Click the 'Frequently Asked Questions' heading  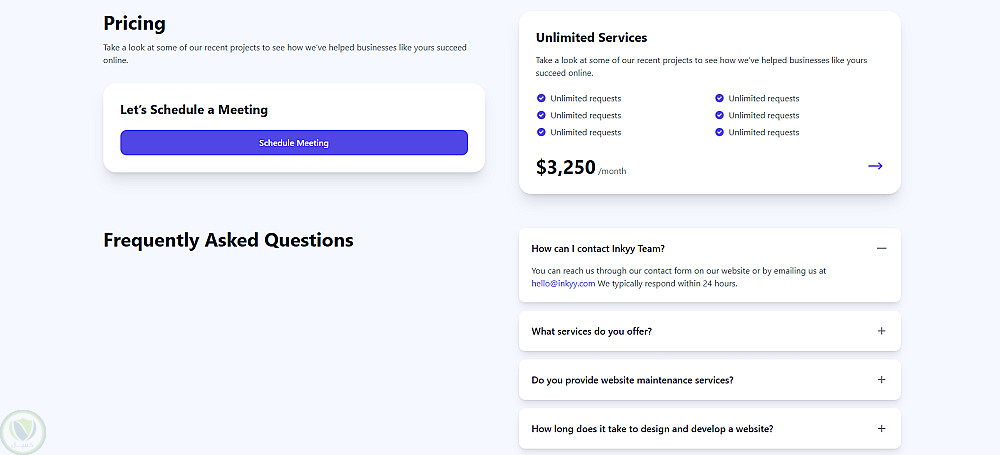[228, 240]
